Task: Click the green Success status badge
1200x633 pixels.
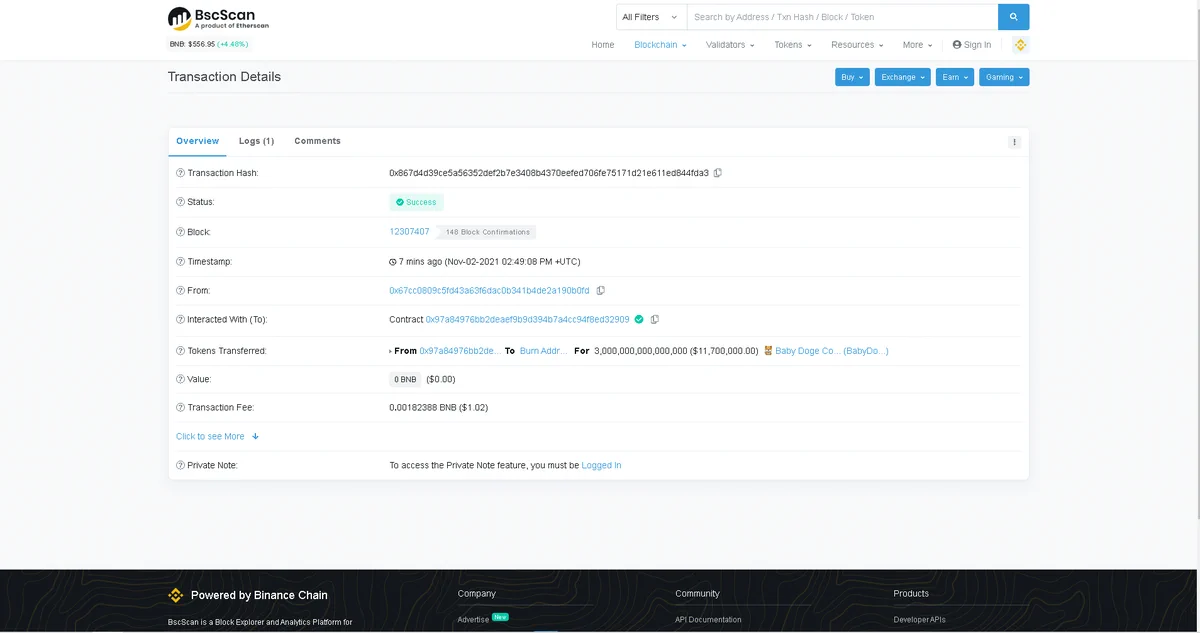Action: (416, 202)
